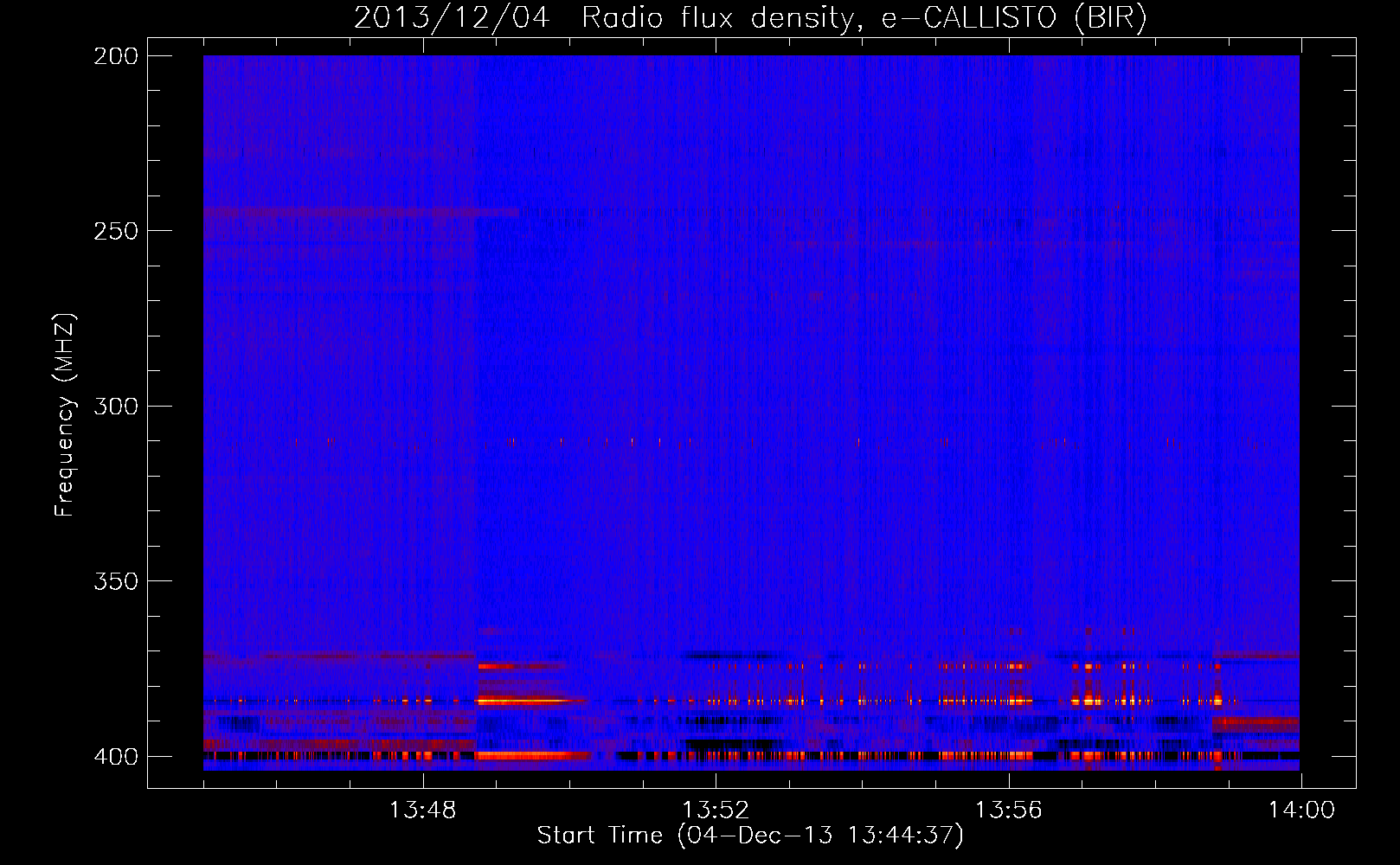Click the "Frequency (MHZ)" axis label

(65, 414)
